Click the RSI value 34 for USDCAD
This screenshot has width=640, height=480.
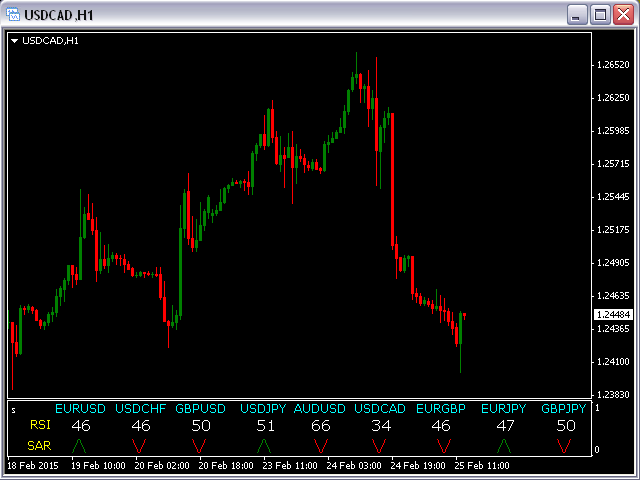[380, 426]
